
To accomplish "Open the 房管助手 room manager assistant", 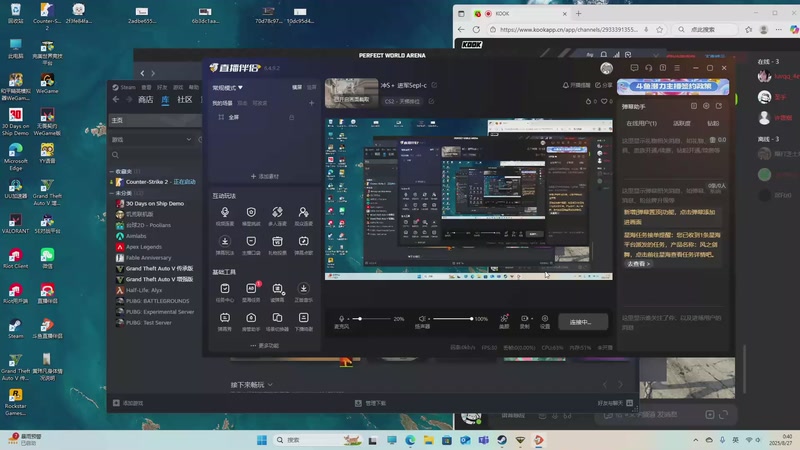I will tap(251, 317).
